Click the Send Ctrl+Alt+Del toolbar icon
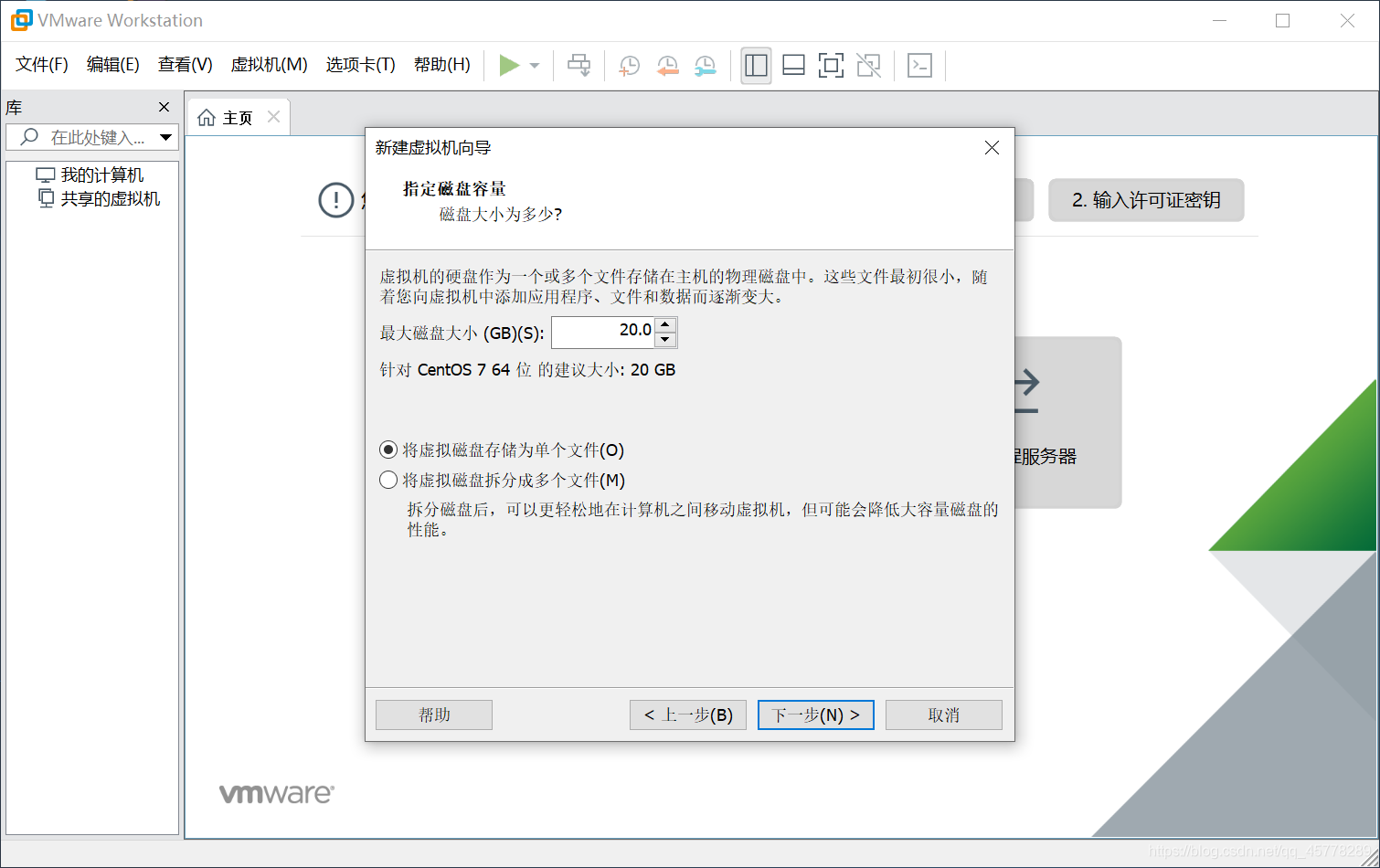This screenshot has height=868, width=1380. point(579,65)
